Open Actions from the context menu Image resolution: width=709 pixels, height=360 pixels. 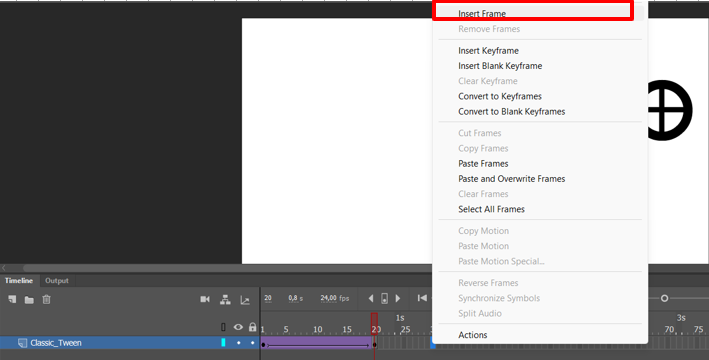(473, 335)
